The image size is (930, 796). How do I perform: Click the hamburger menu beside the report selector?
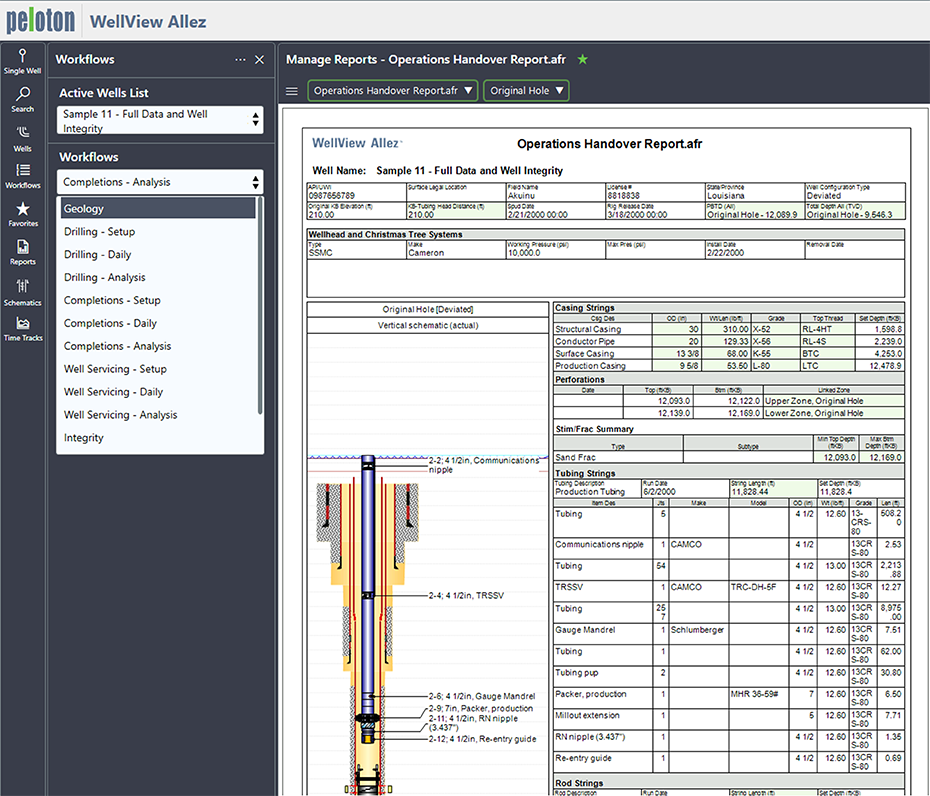coord(292,90)
